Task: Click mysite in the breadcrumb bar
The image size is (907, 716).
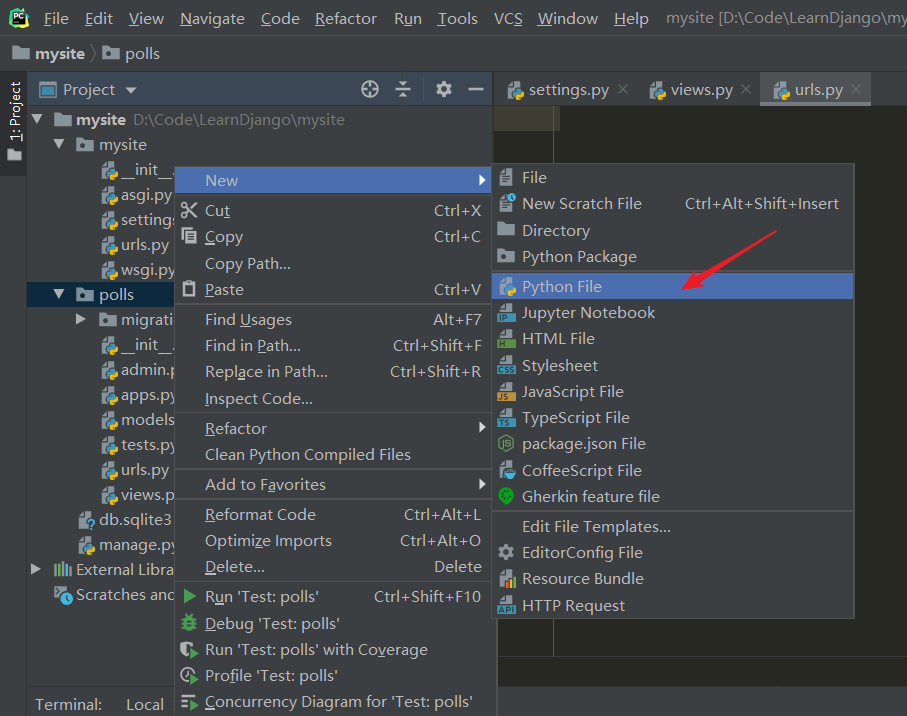Action: pyautogui.click(x=49, y=53)
